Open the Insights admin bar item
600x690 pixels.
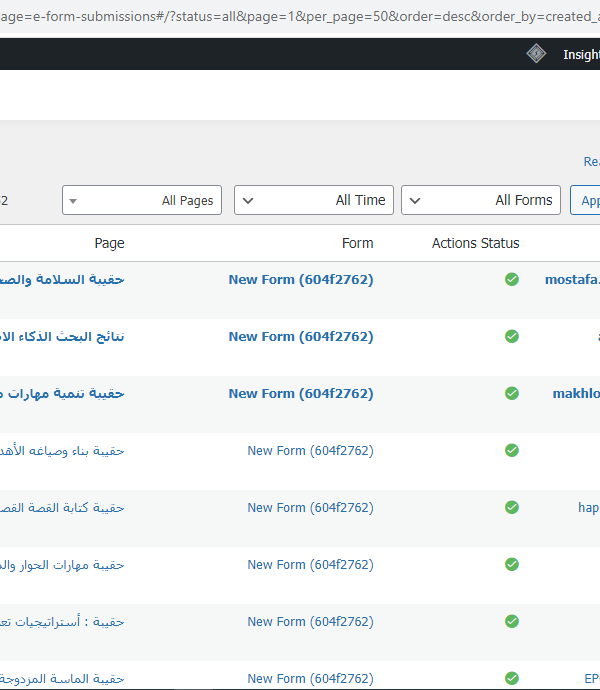coord(581,54)
